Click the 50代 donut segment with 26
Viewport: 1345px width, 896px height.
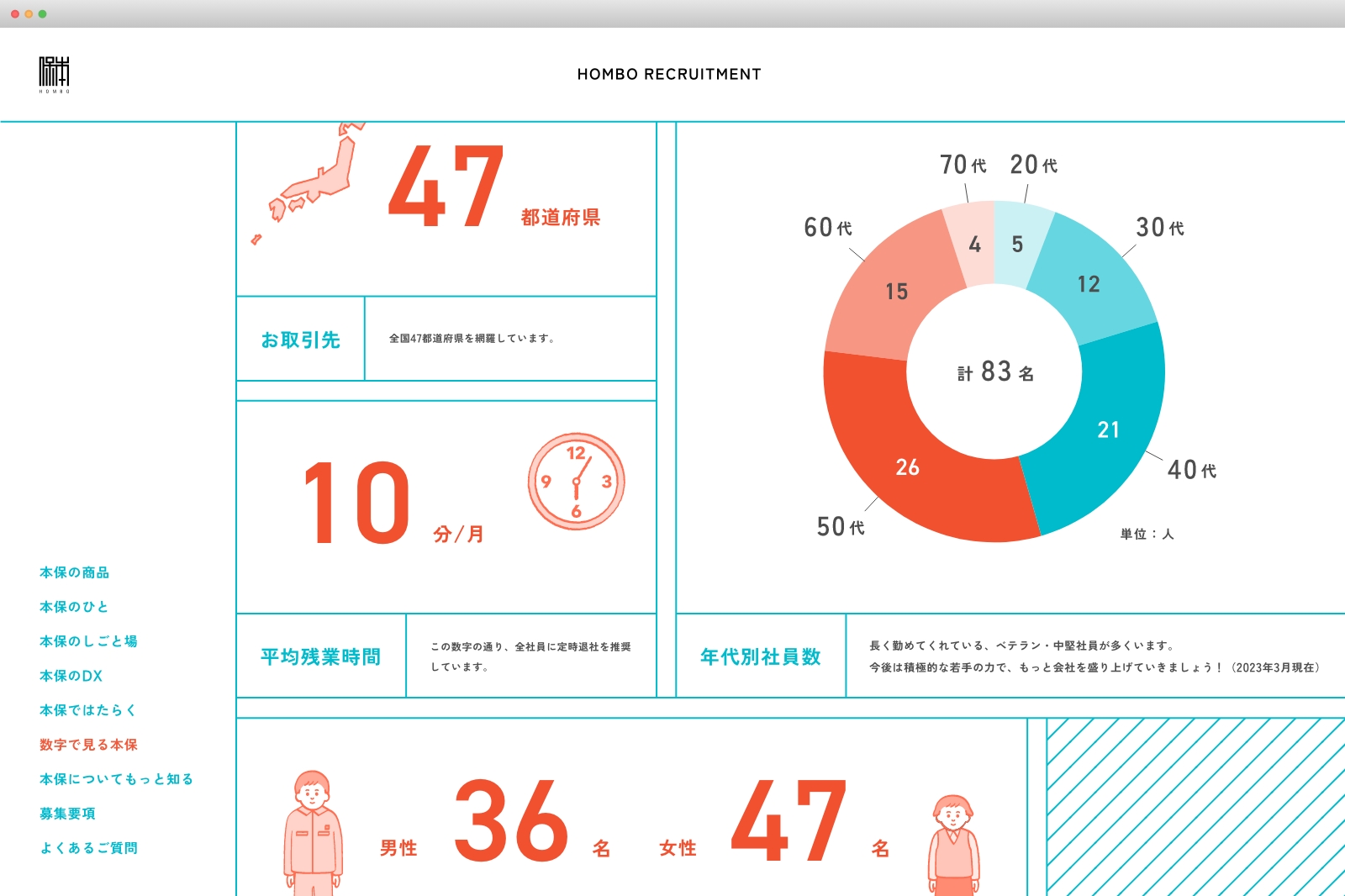pos(908,467)
